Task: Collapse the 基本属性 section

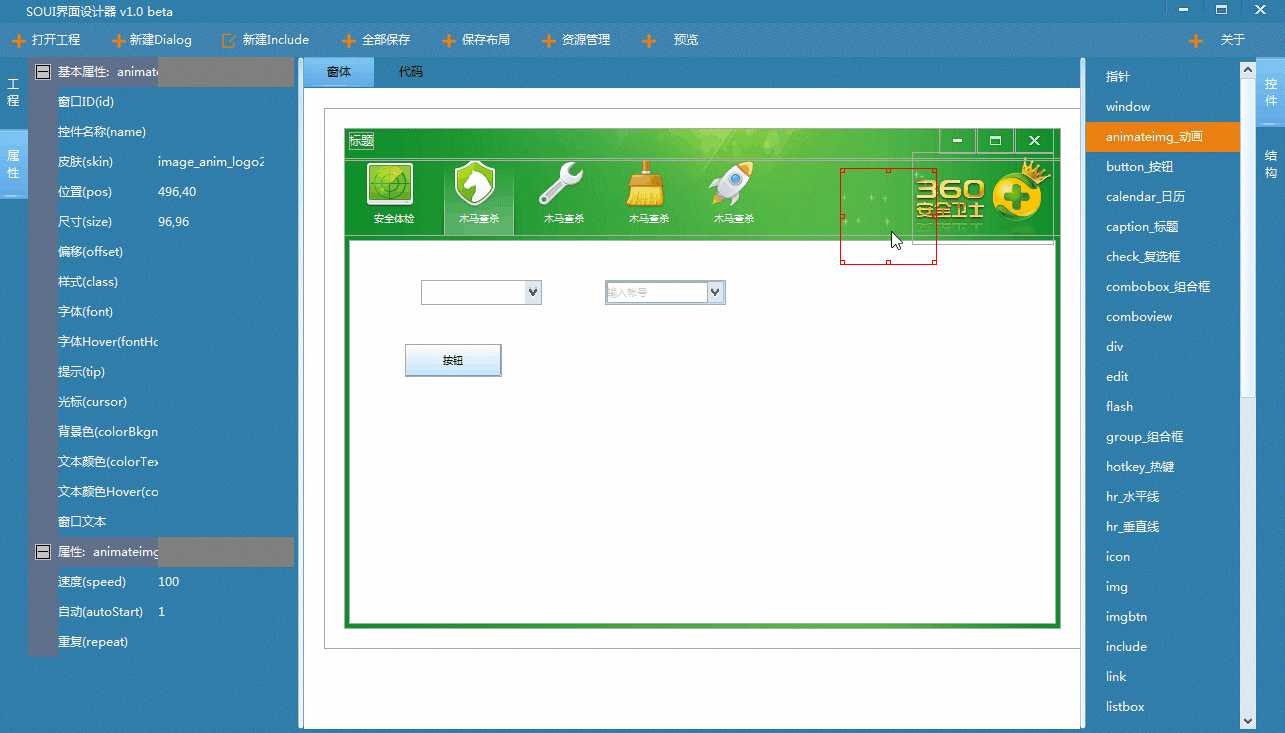Action: [43, 72]
